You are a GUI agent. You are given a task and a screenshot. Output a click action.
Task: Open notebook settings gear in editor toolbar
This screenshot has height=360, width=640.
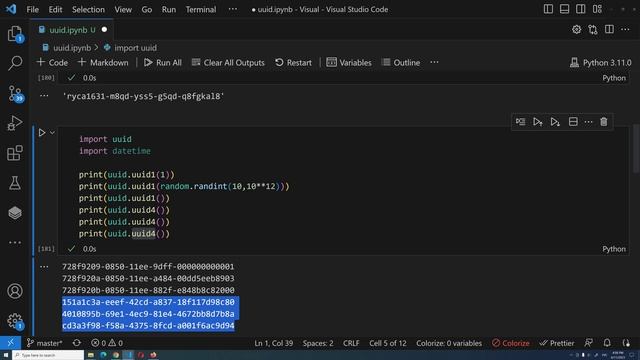click(x=576, y=29)
